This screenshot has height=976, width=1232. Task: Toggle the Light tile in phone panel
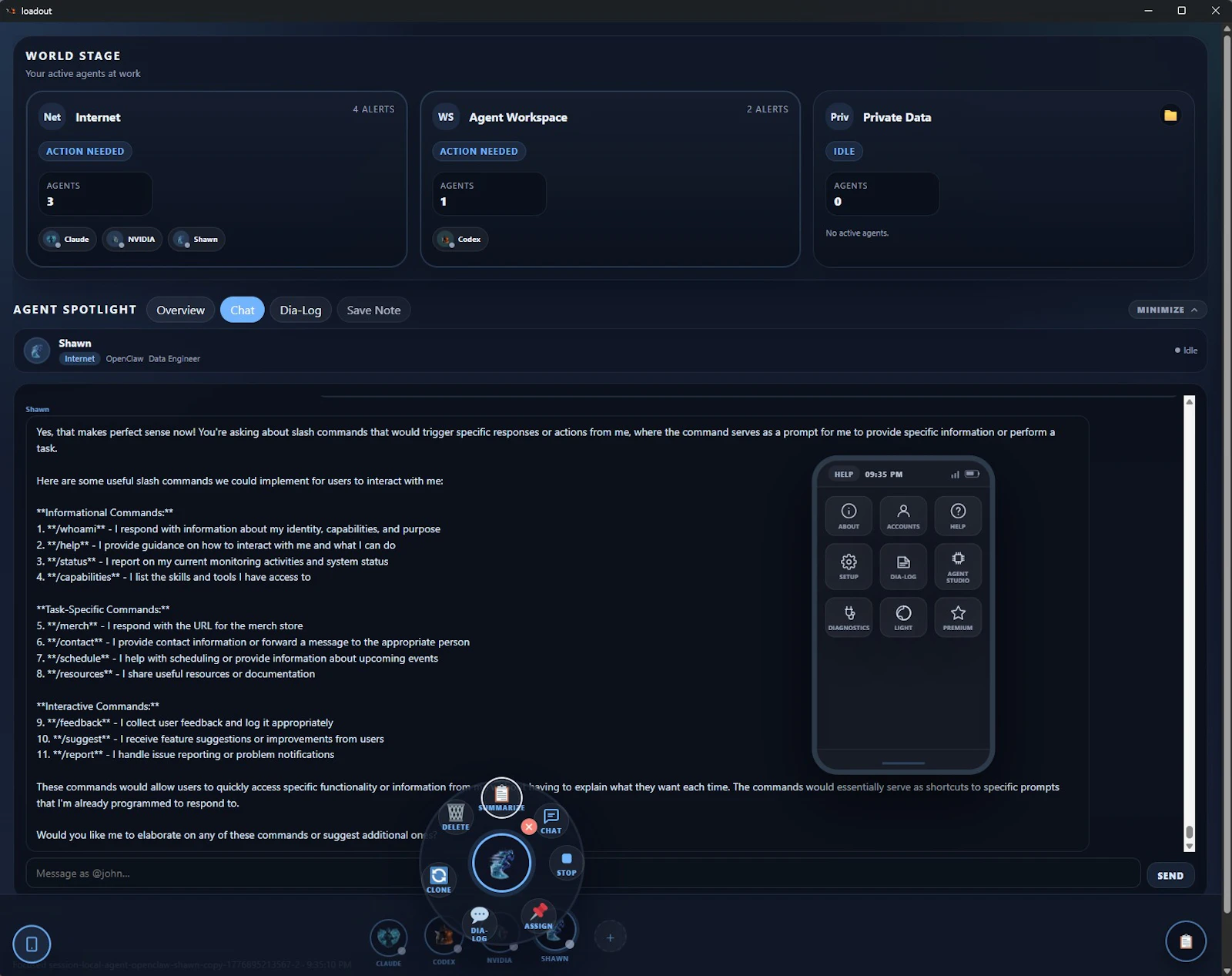click(x=903, y=617)
